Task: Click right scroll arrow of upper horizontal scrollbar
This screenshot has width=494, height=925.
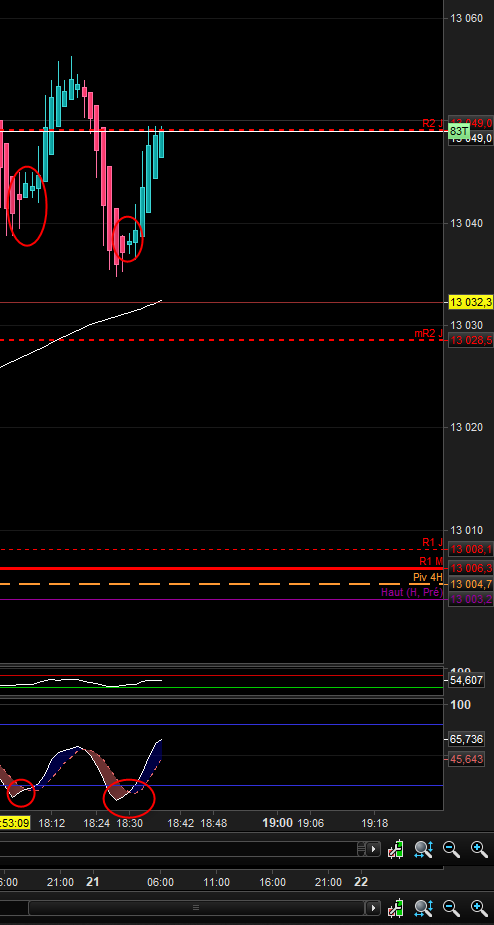Action: pos(374,849)
